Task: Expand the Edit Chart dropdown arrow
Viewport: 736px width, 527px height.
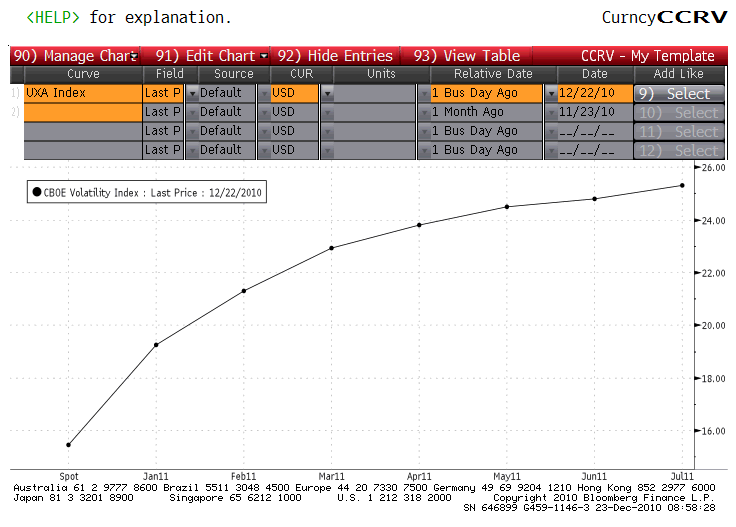Action: (264, 56)
